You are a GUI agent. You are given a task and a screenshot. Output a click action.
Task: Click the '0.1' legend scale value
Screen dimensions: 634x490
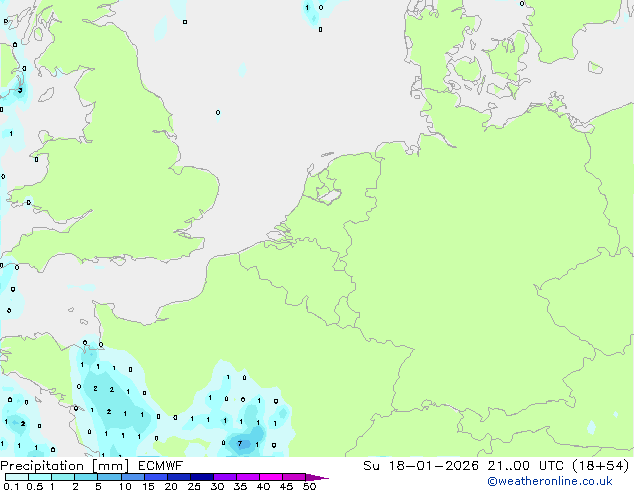pyautogui.click(x=11, y=486)
